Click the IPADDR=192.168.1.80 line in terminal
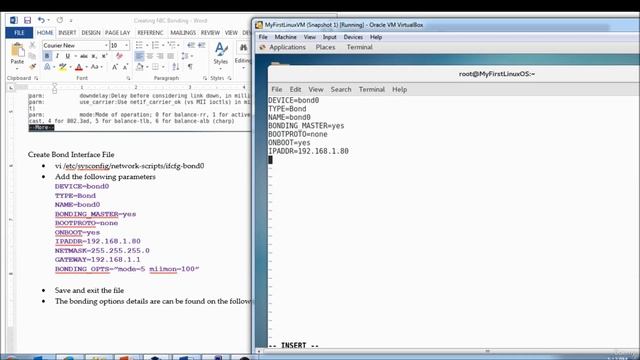 (308, 151)
